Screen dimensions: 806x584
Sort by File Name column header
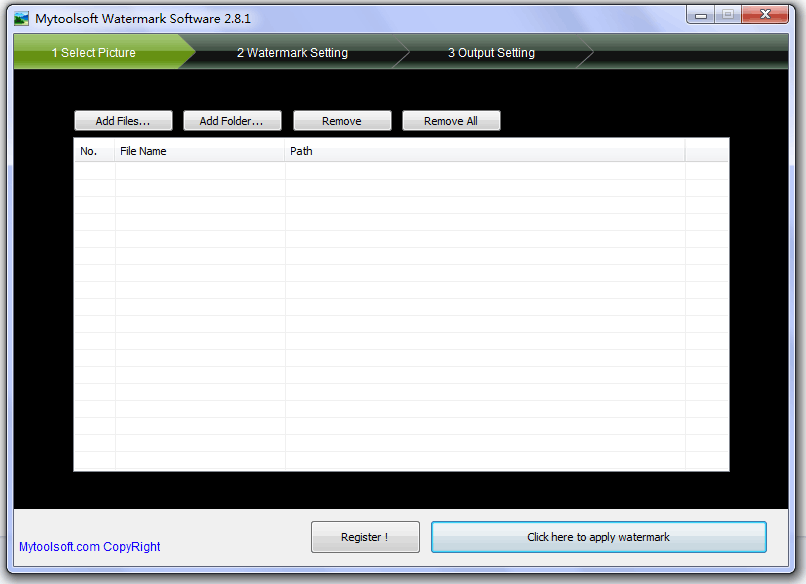[199, 151]
